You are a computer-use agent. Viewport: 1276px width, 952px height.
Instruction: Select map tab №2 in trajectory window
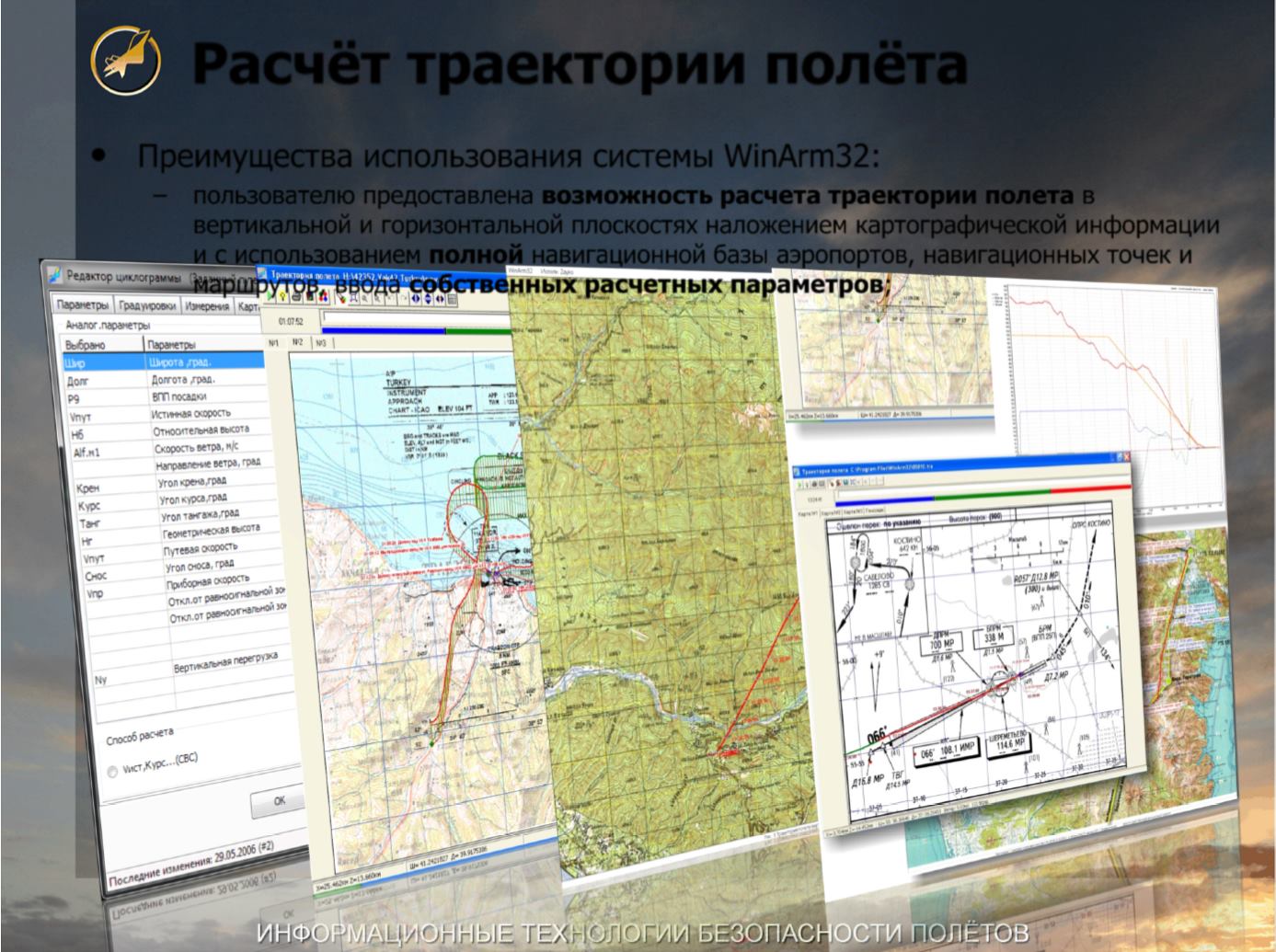[x=297, y=342]
